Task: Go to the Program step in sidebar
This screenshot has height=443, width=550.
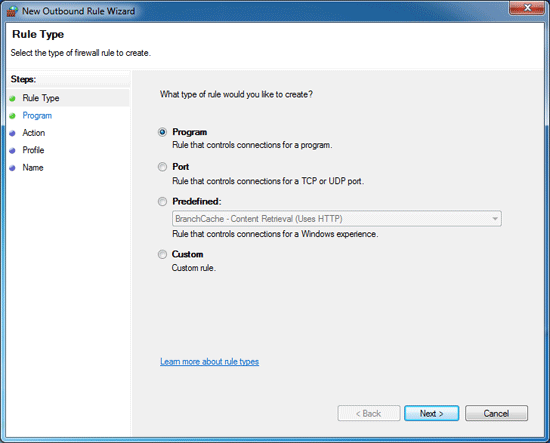Action: tap(37, 116)
